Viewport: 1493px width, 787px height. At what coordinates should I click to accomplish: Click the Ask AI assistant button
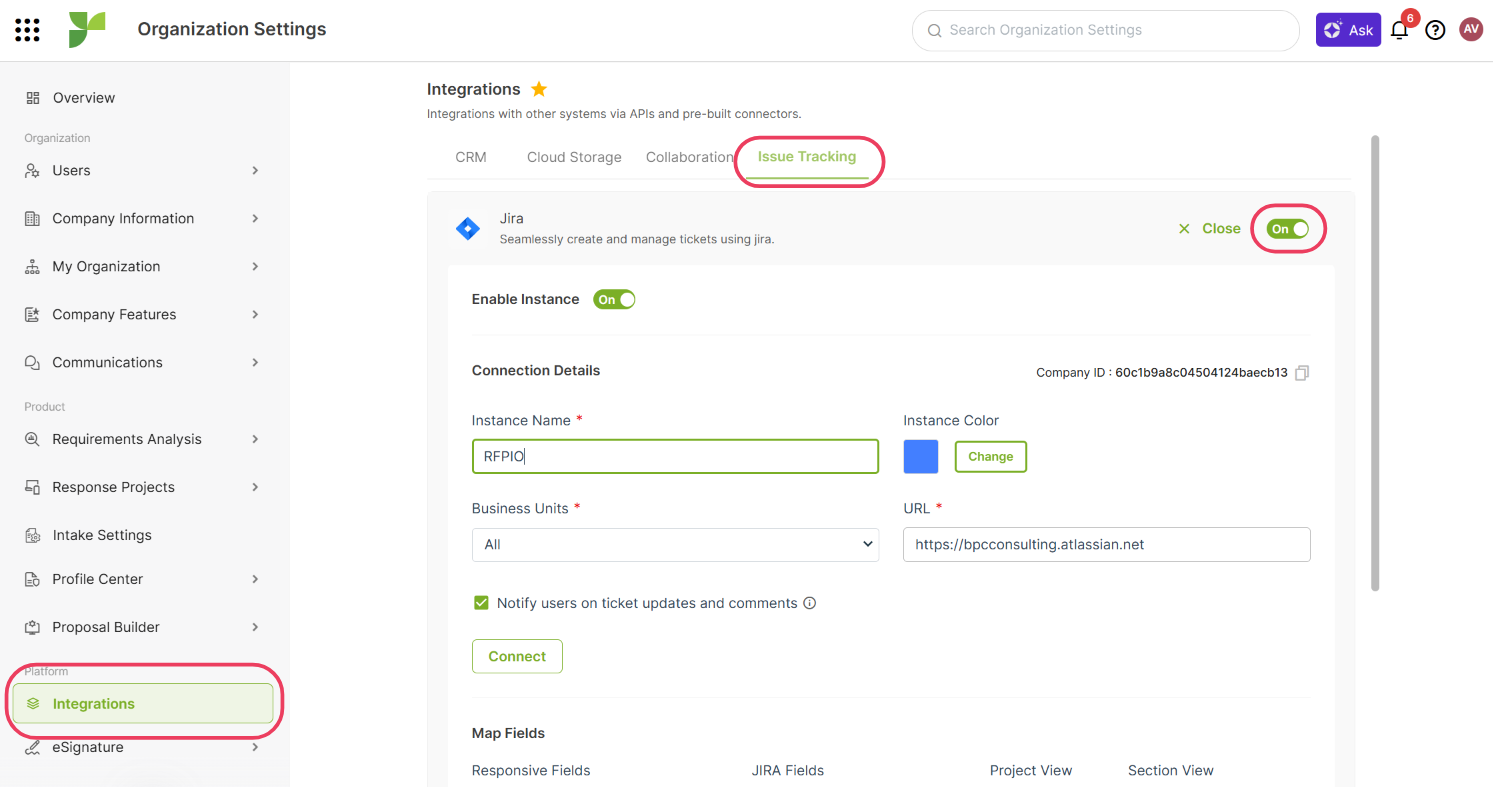tap(1348, 30)
